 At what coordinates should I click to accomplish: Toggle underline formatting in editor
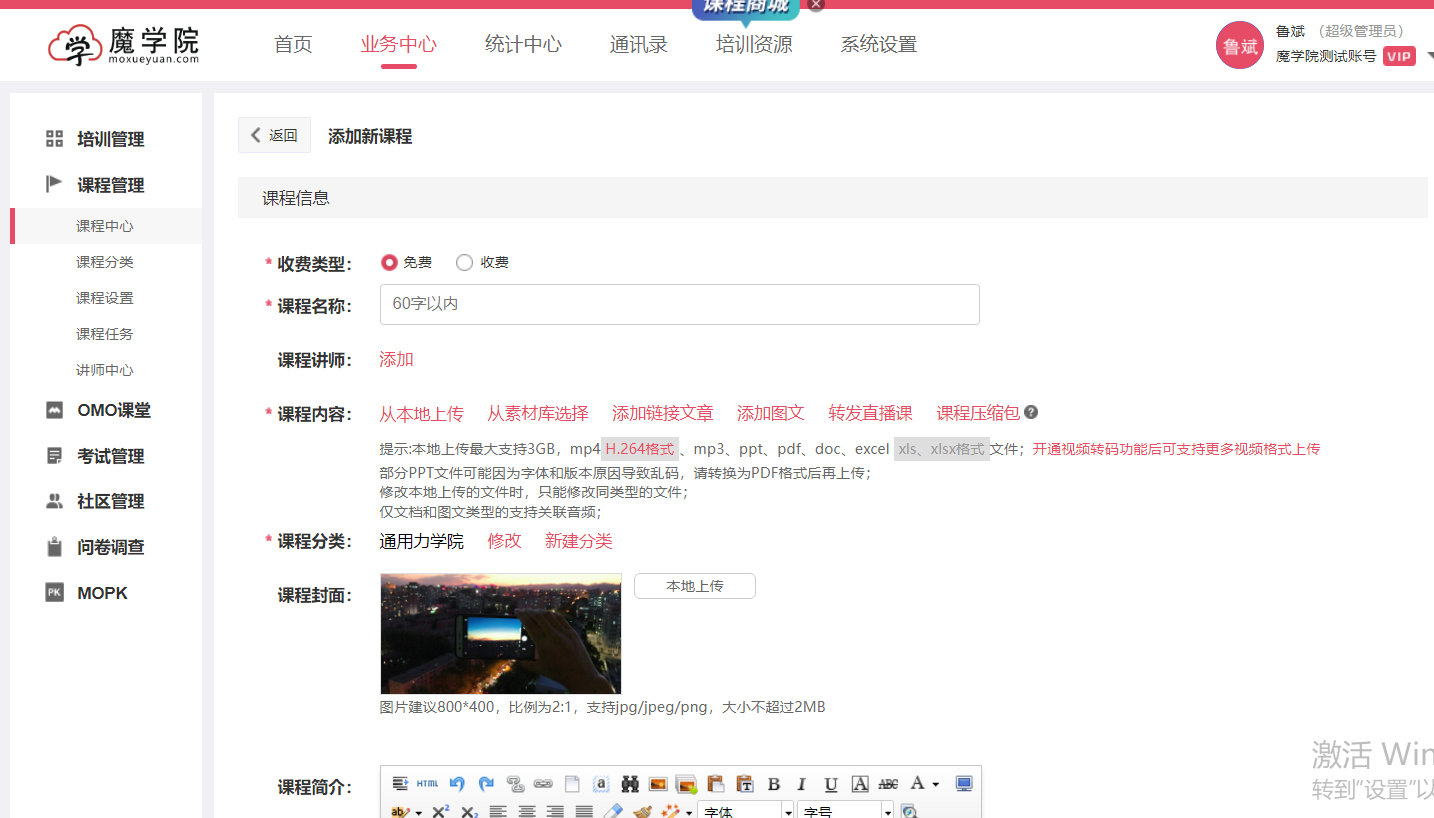coord(830,784)
